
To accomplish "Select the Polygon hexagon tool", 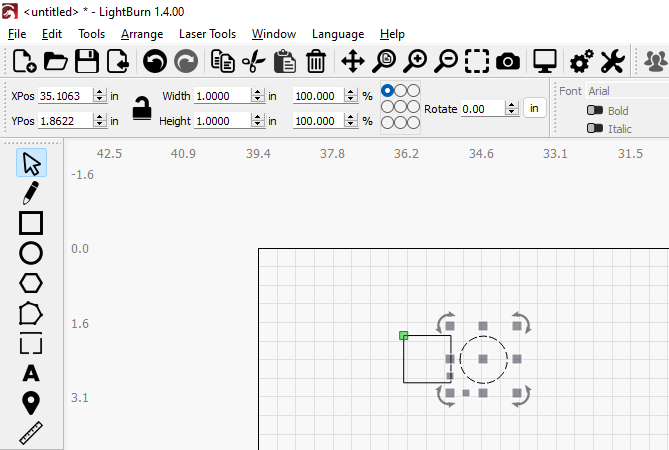I will pyautogui.click(x=31, y=283).
